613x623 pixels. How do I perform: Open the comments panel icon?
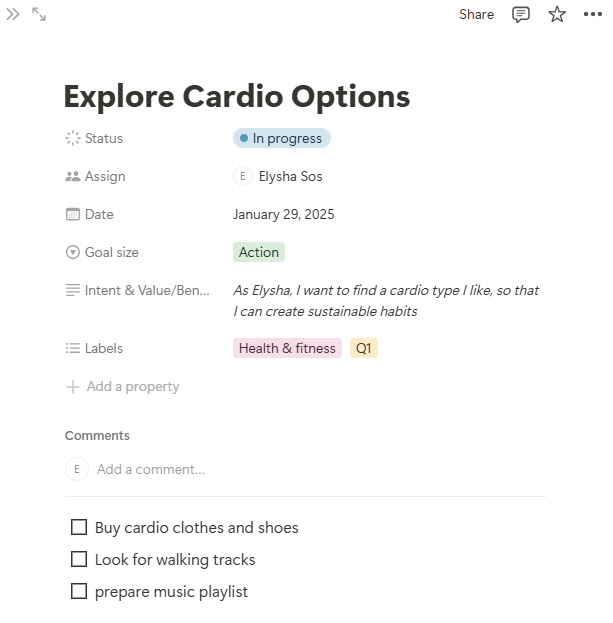521,14
